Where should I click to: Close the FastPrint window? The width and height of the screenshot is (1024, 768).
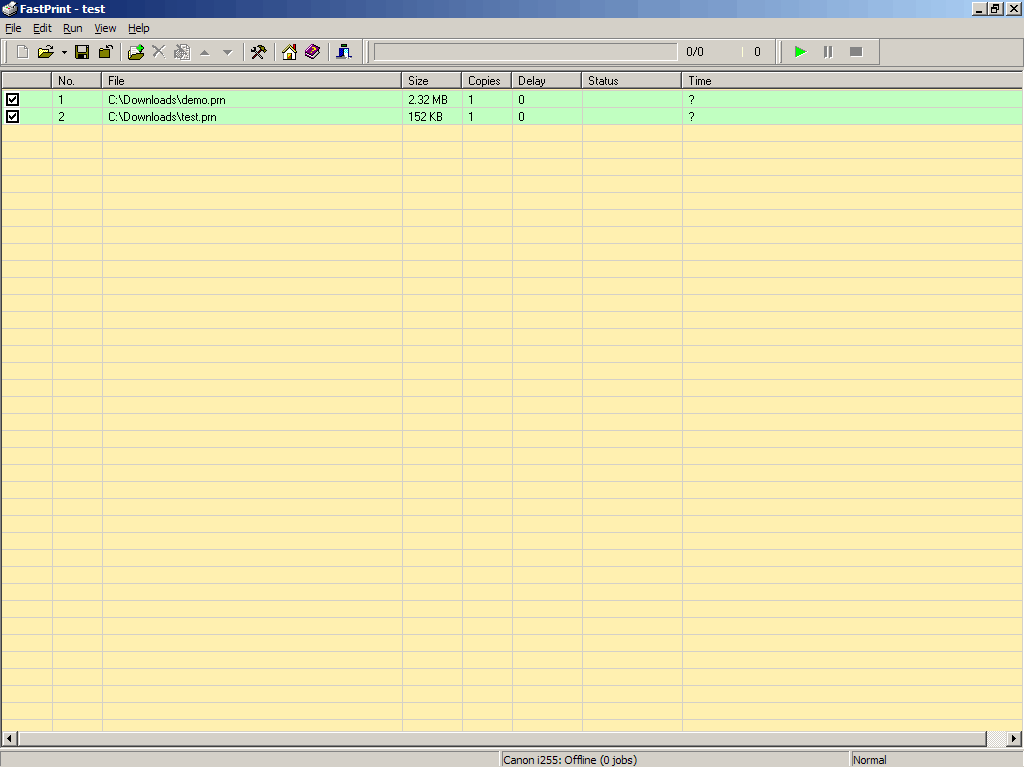(1014, 9)
